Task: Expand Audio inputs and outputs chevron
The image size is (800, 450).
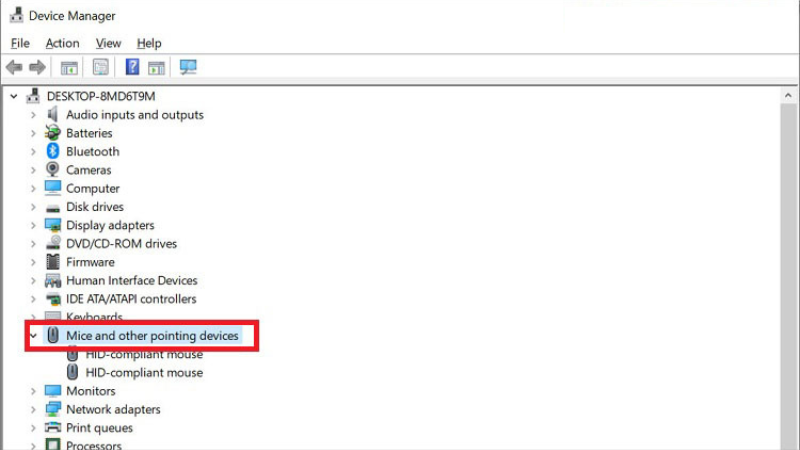Action: click(x=33, y=115)
